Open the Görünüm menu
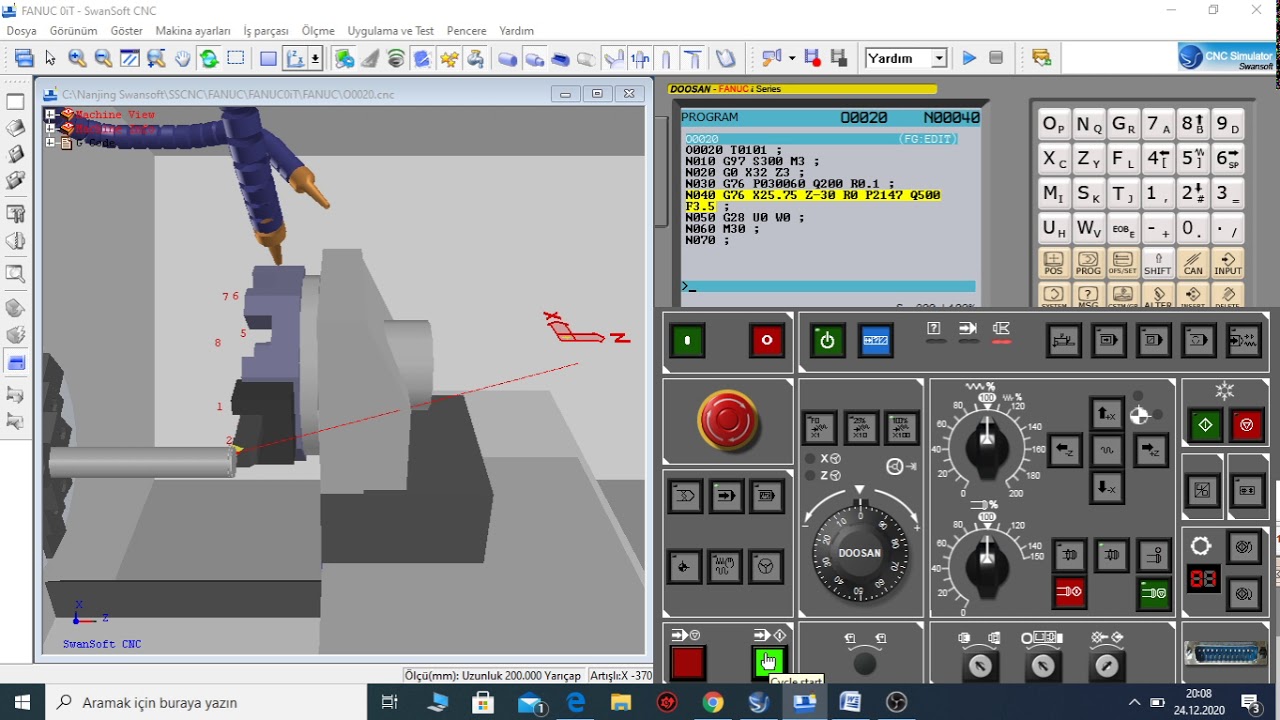Viewport: 1280px width, 720px height. (73, 31)
